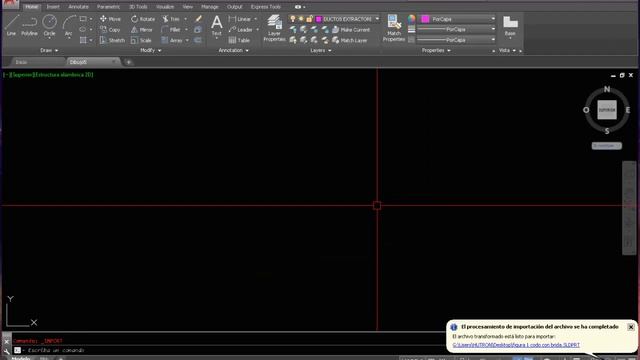Close the import completed notification
The width and height of the screenshot is (640, 360).
tap(631, 327)
